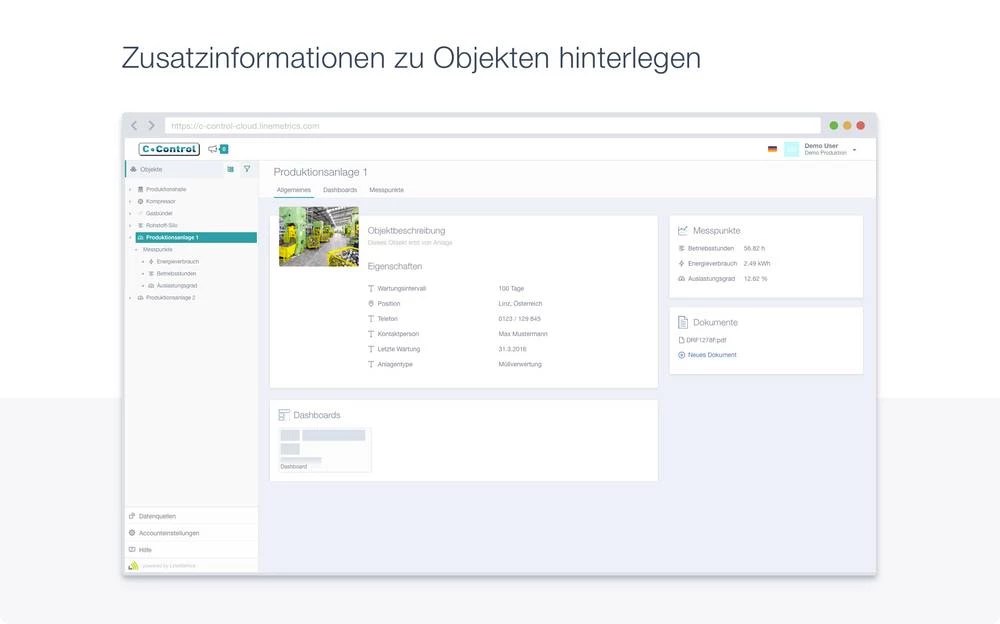Open the Dashboard thumbnail preview
Screen dimensions: 1000x624
pyautogui.click(x=325, y=449)
